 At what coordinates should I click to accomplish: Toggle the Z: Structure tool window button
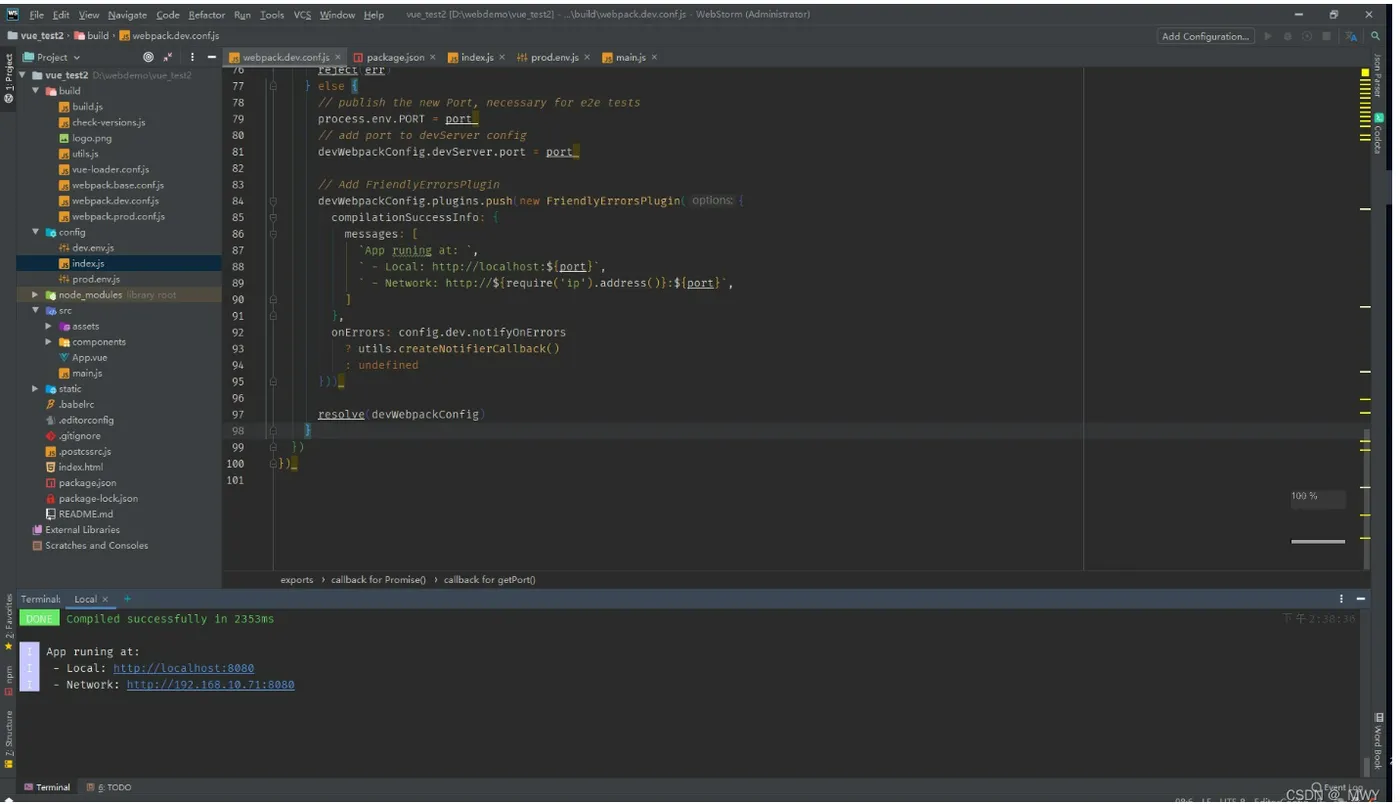pyautogui.click(x=9, y=738)
